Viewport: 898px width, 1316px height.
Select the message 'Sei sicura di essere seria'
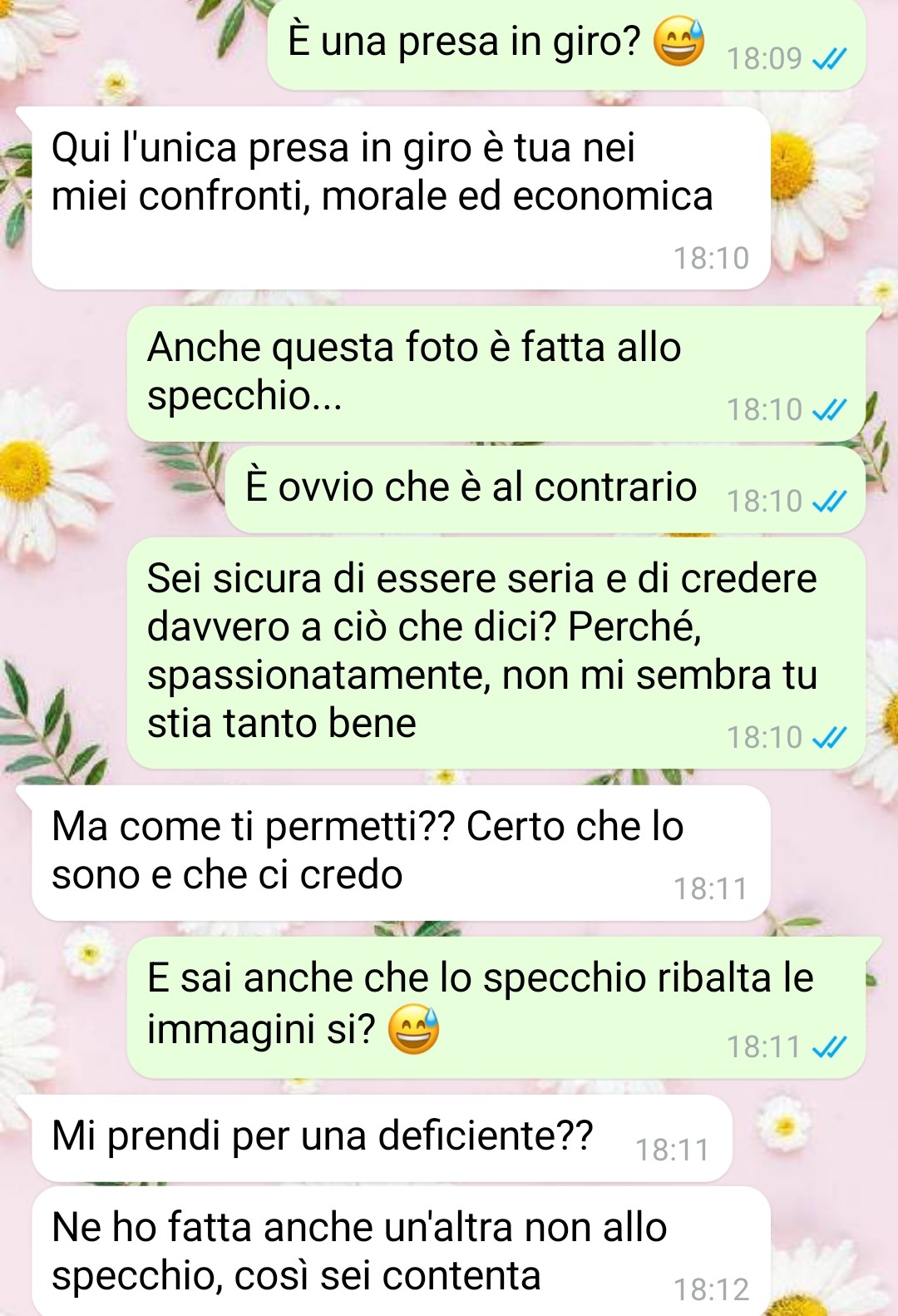[x=496, y=653]
